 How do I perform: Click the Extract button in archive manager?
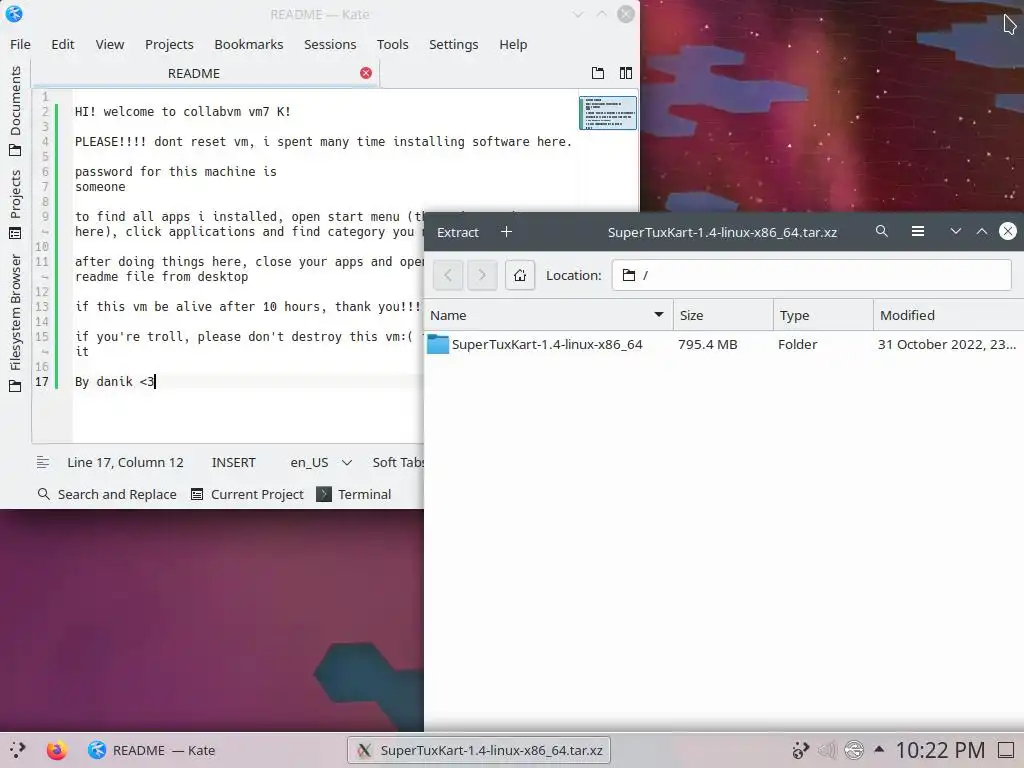458,232
